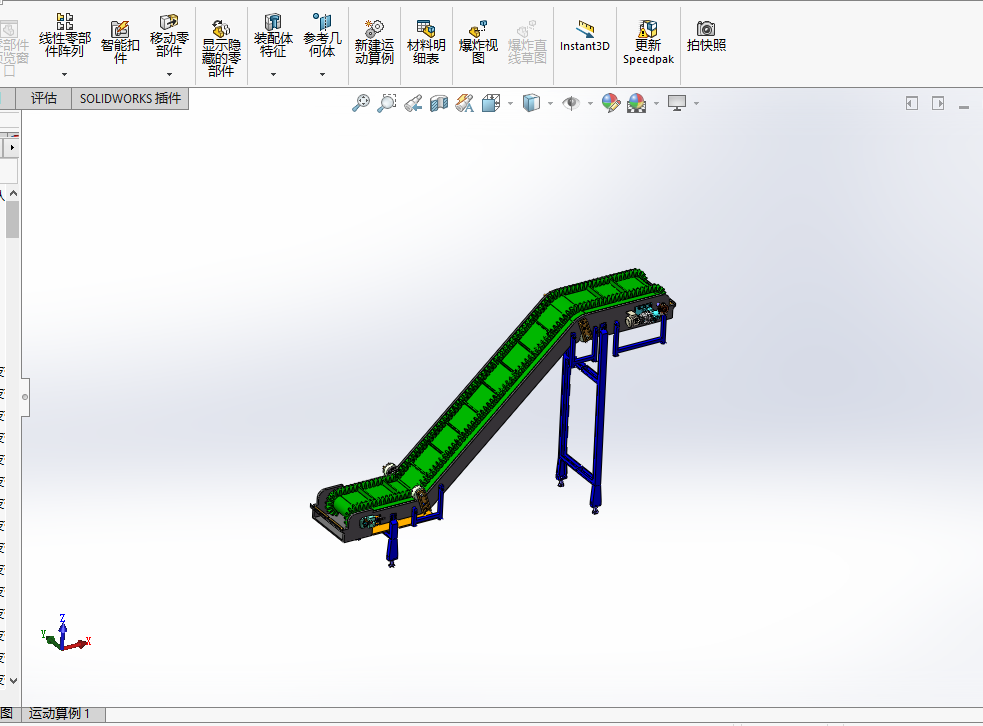Click the View Settings monitor icon

click(x=677, y=103)
